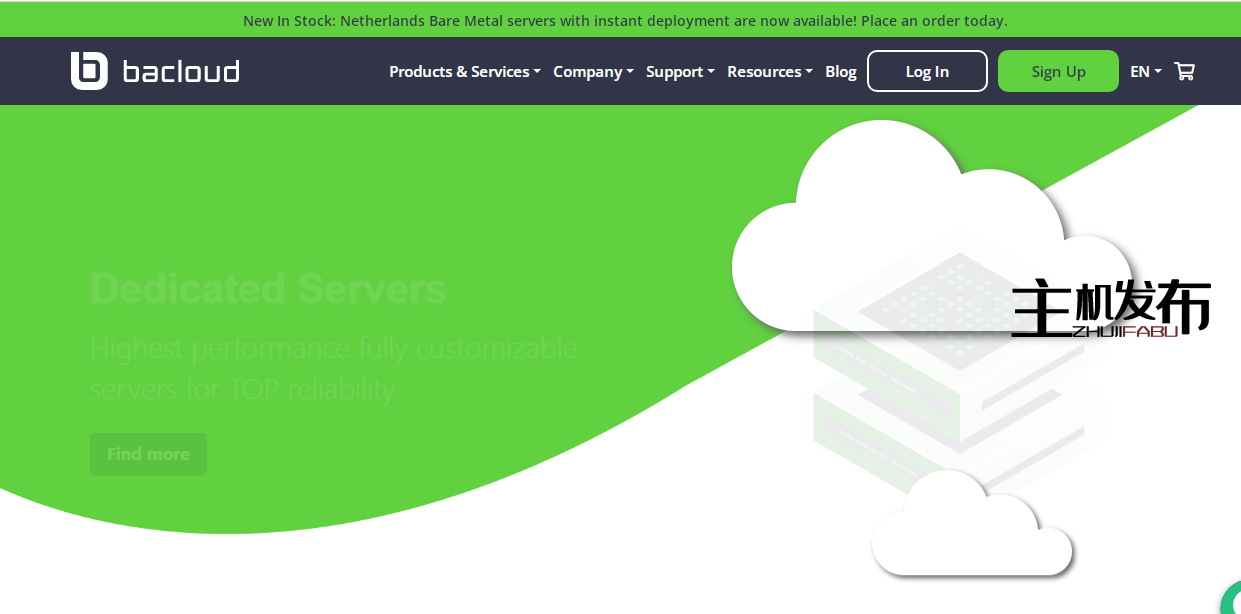Image resolution: width=1241 pixels, height=614 pixels.
Task: Open the chat widget in bottom corner
Action: click(x=1232, y=600)
